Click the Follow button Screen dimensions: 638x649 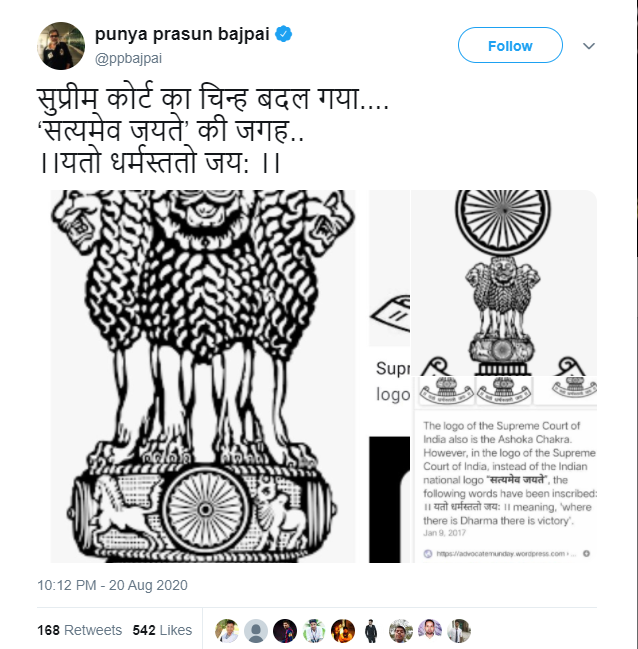point(510,45)
